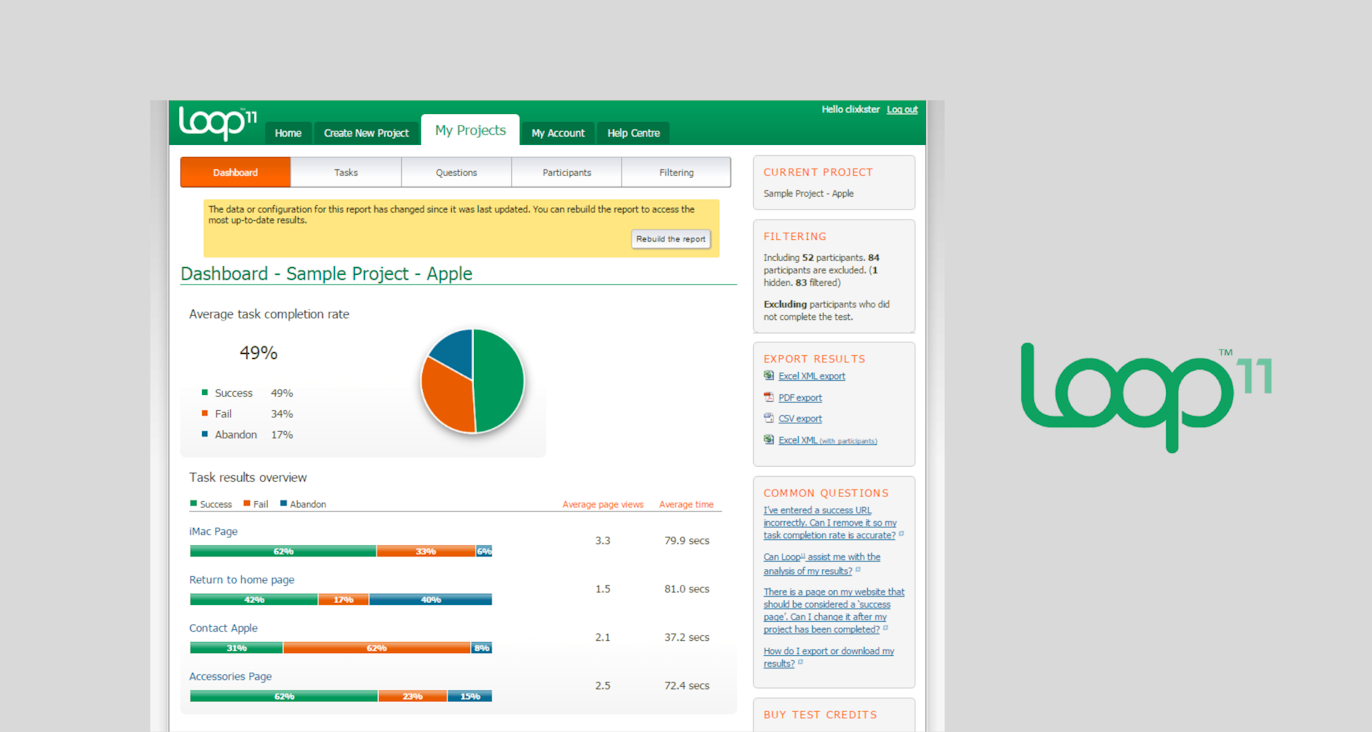Viewport: 1372px width, 732px height.
Task: Open the My Account section
Action: (x=558, y=133)
